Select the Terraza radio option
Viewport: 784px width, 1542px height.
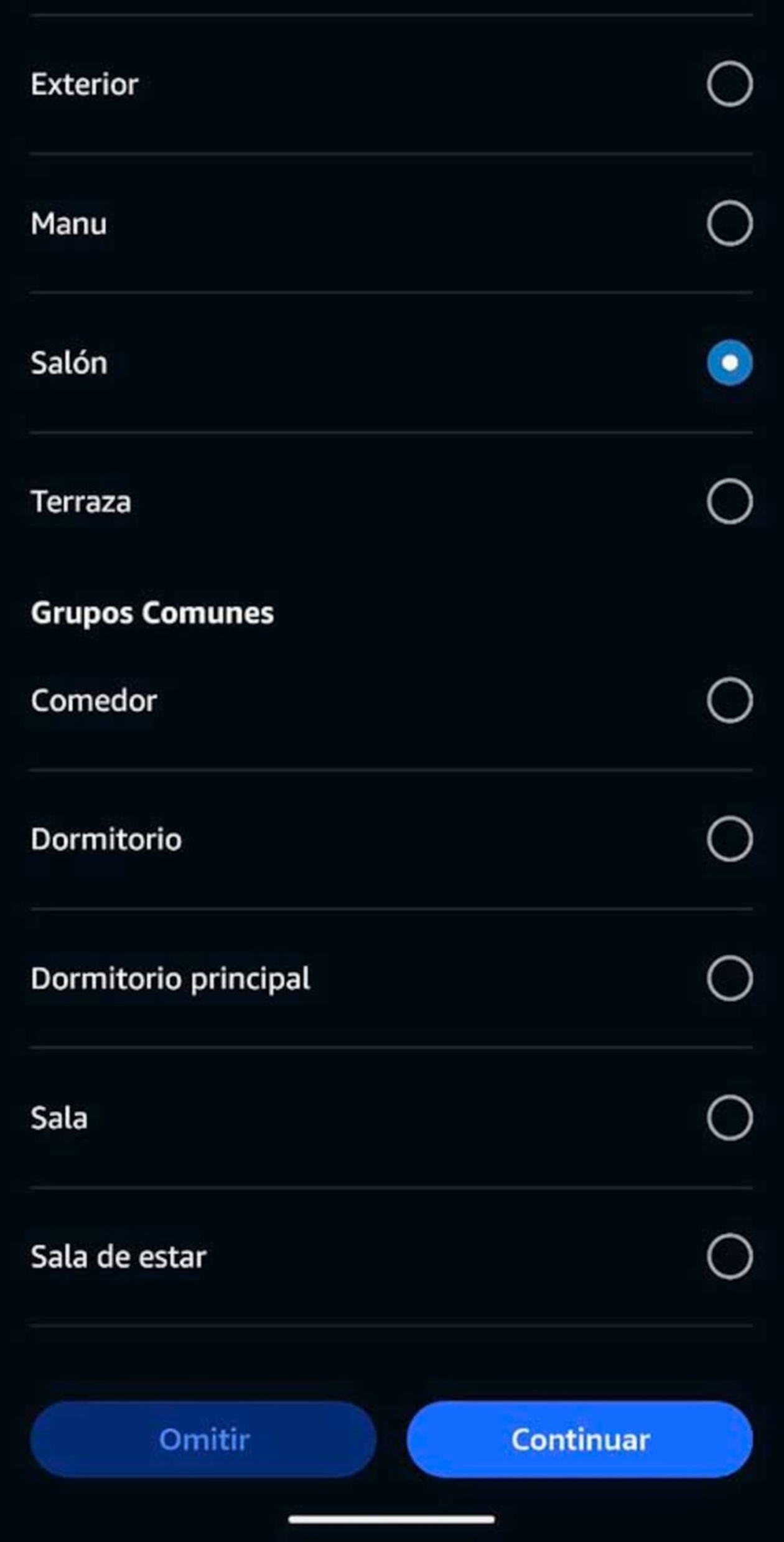pyautogui.click(x=729, y=501)
